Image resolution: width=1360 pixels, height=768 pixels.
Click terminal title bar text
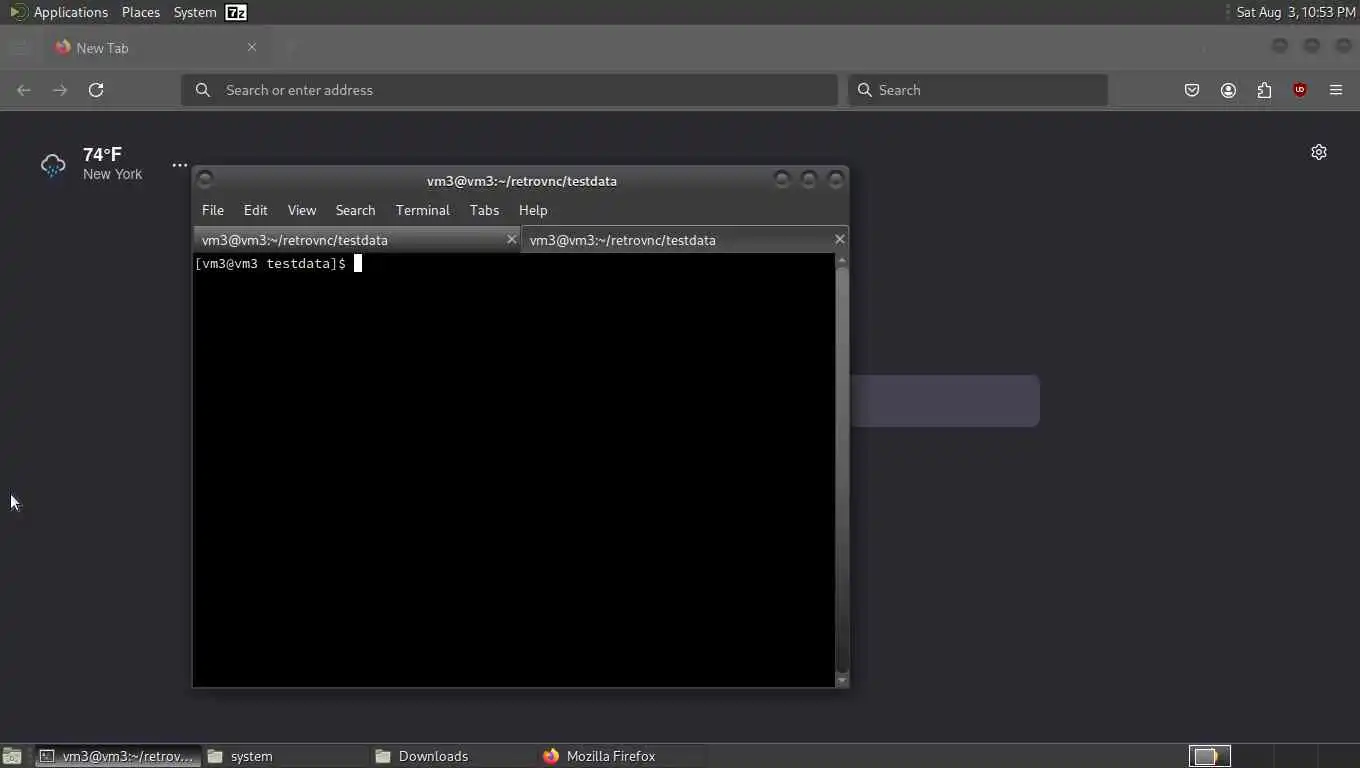click(x=522, y=181)
